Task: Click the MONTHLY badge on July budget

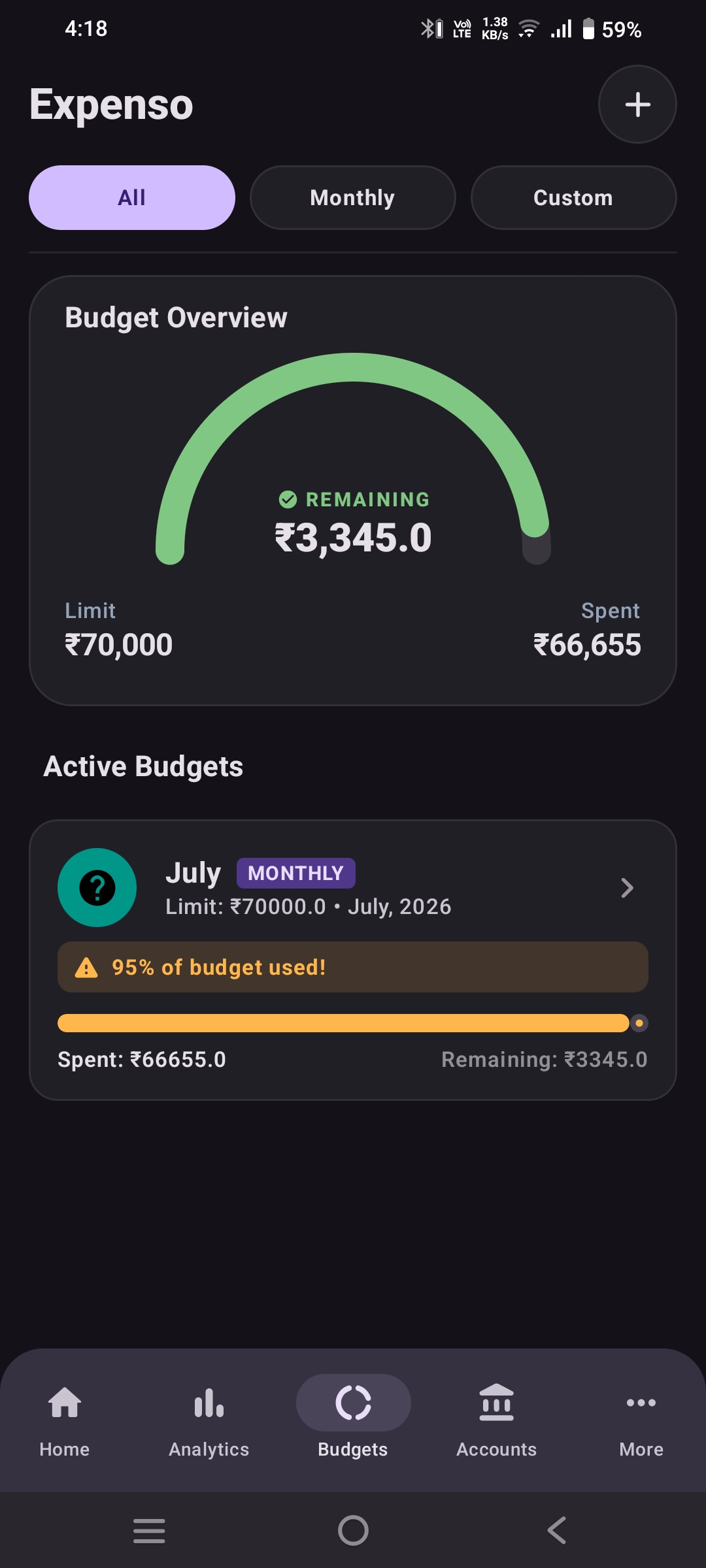Action: [x=296, y=873]
